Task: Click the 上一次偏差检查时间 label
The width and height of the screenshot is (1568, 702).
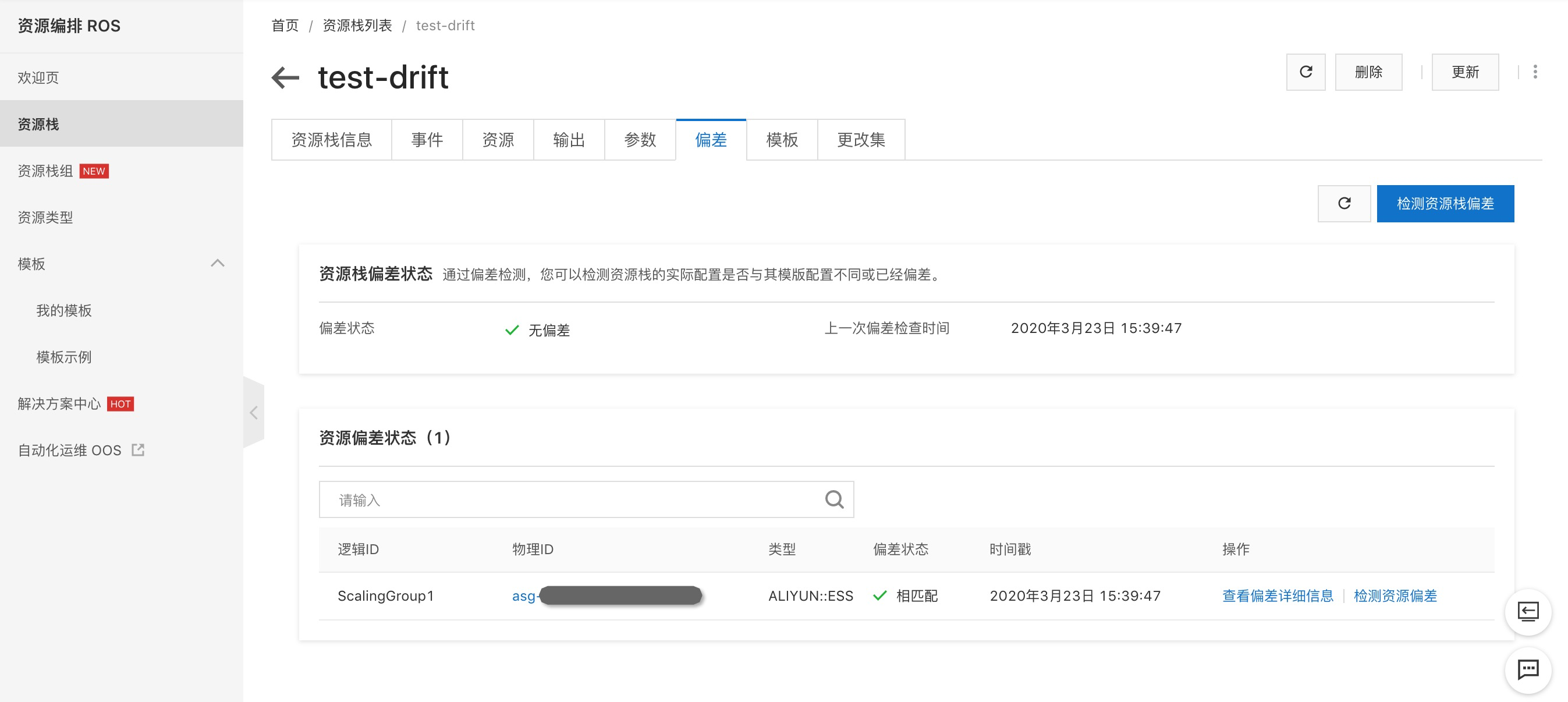Action: coord(887,328)
